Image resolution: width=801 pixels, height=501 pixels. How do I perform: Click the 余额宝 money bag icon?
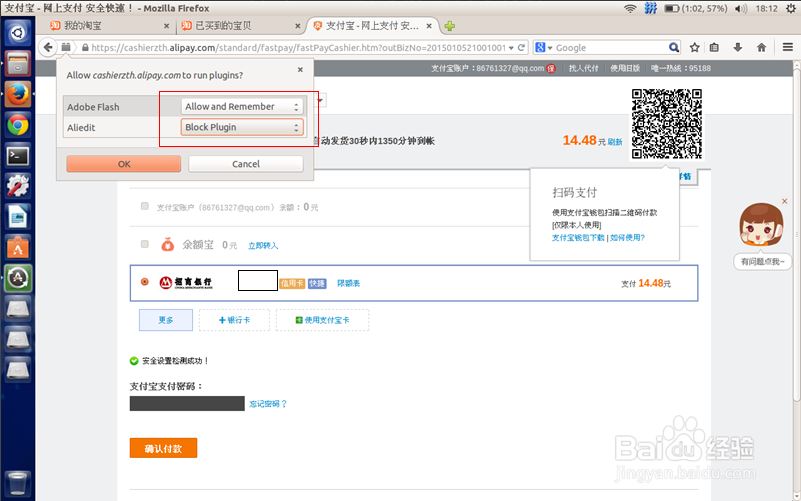(168, 245)
